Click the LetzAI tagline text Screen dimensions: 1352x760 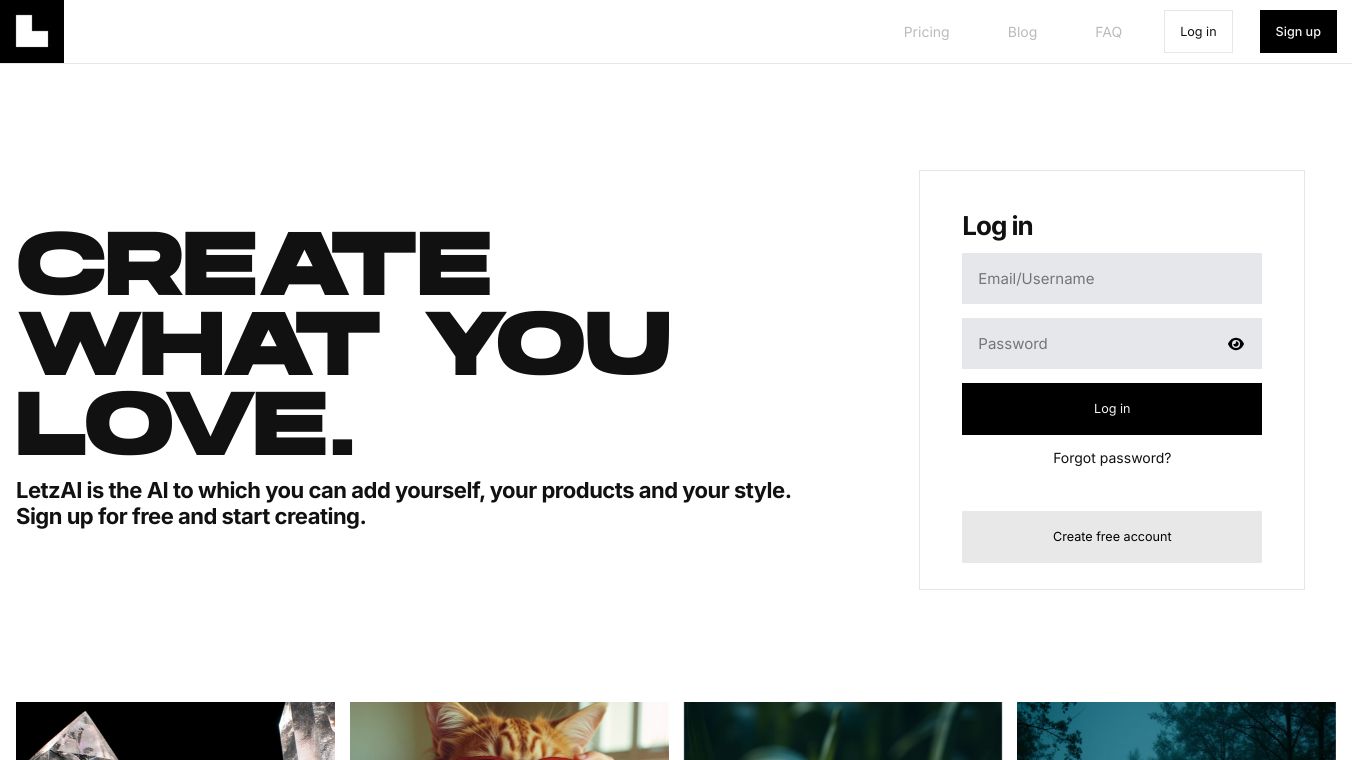403,491
